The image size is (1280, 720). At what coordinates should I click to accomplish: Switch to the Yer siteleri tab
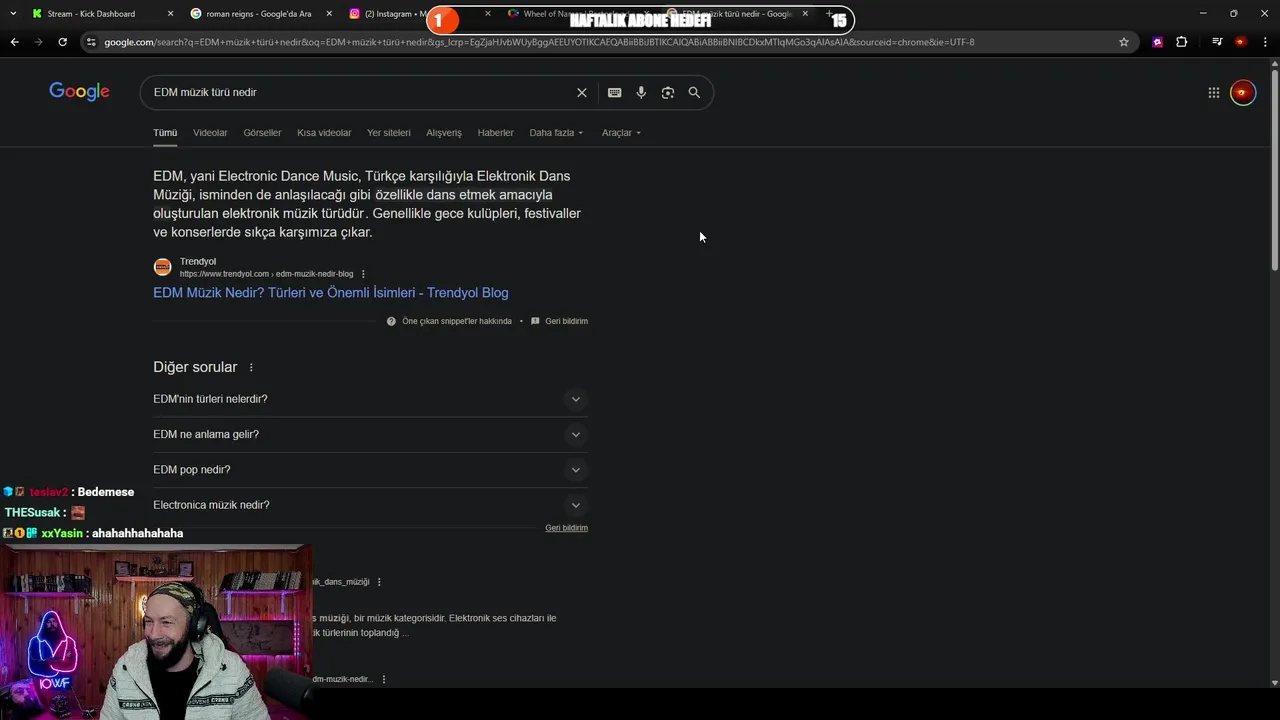388,133
